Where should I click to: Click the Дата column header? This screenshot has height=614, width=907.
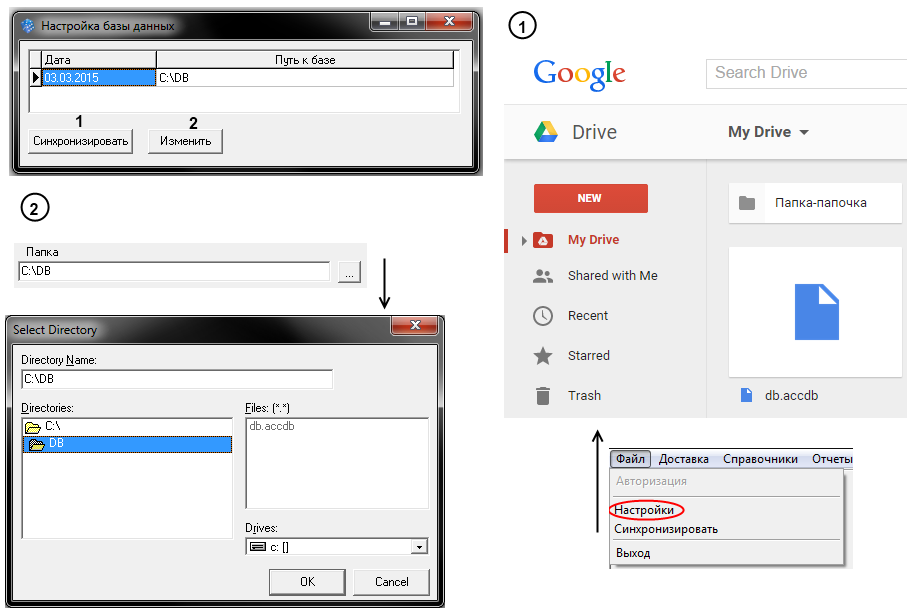tap(99, 60)
